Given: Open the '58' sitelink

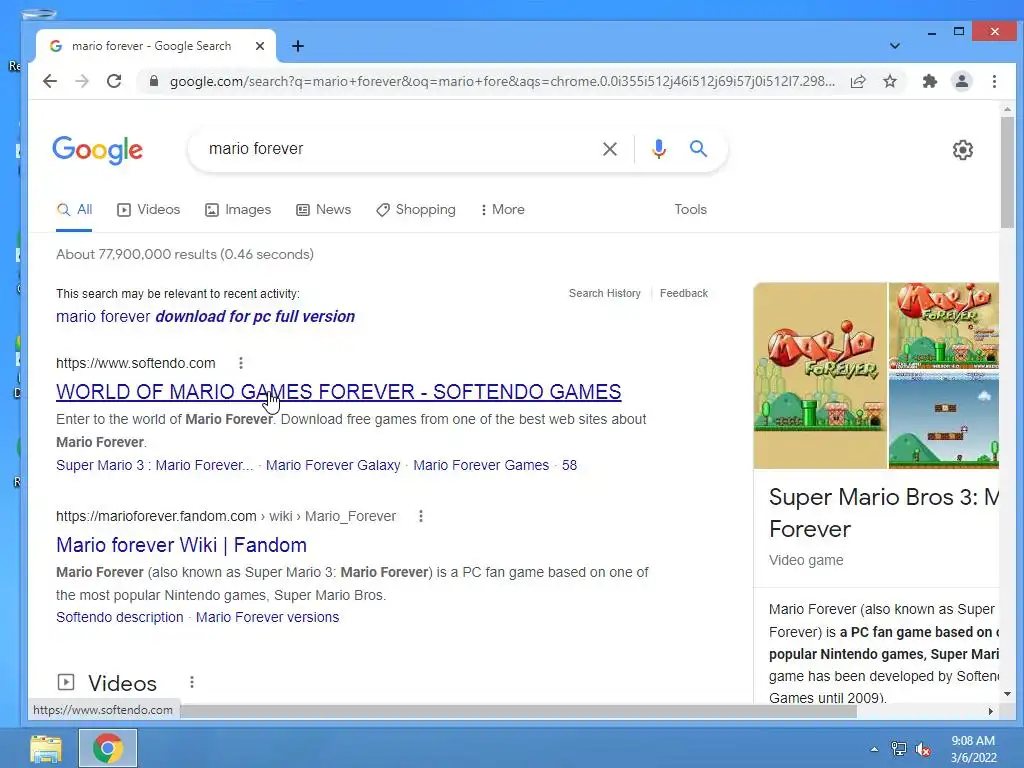Looking at the screenshot, I should 569,465.
